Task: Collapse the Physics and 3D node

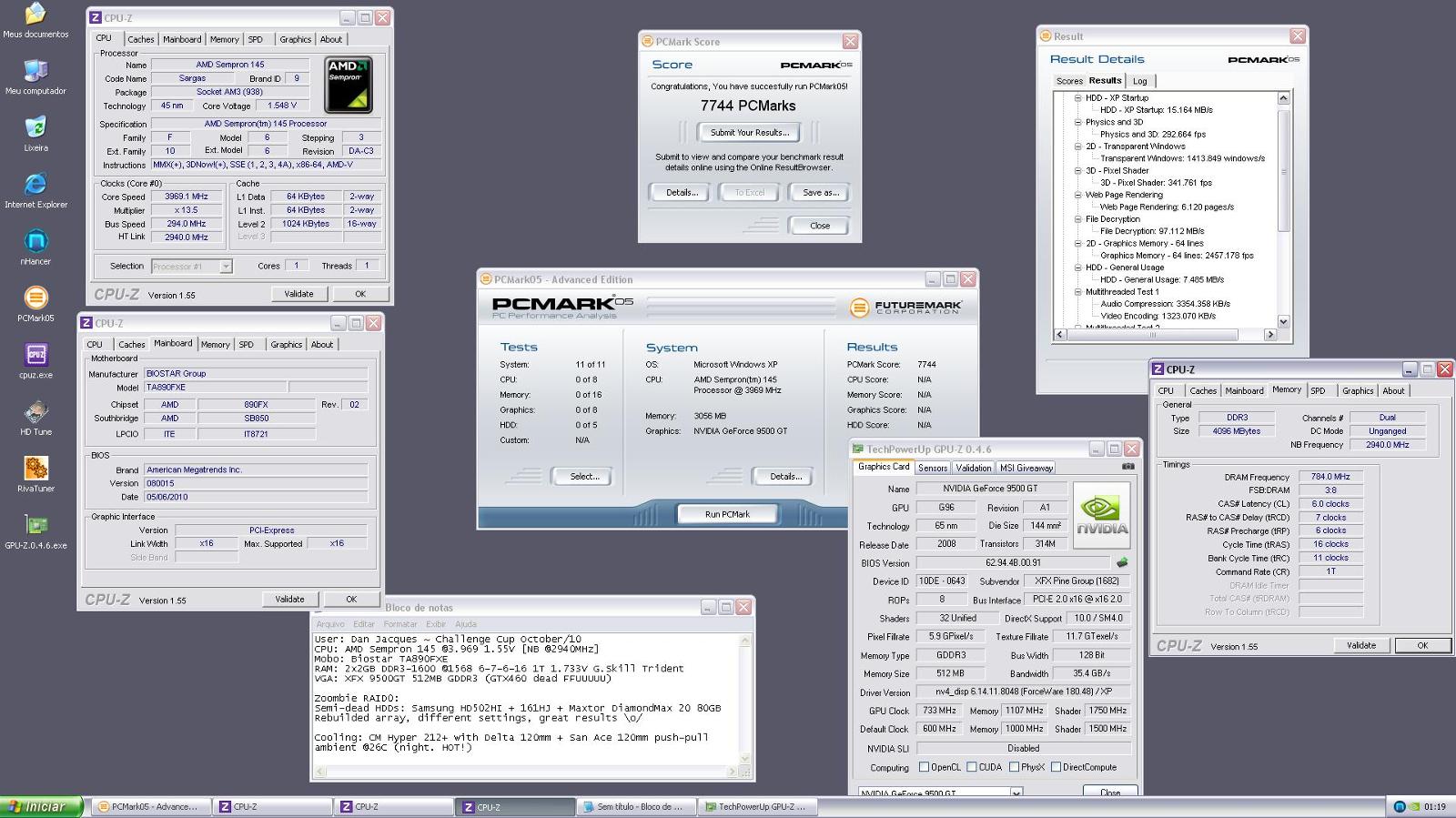Action: pos(1077,122)
